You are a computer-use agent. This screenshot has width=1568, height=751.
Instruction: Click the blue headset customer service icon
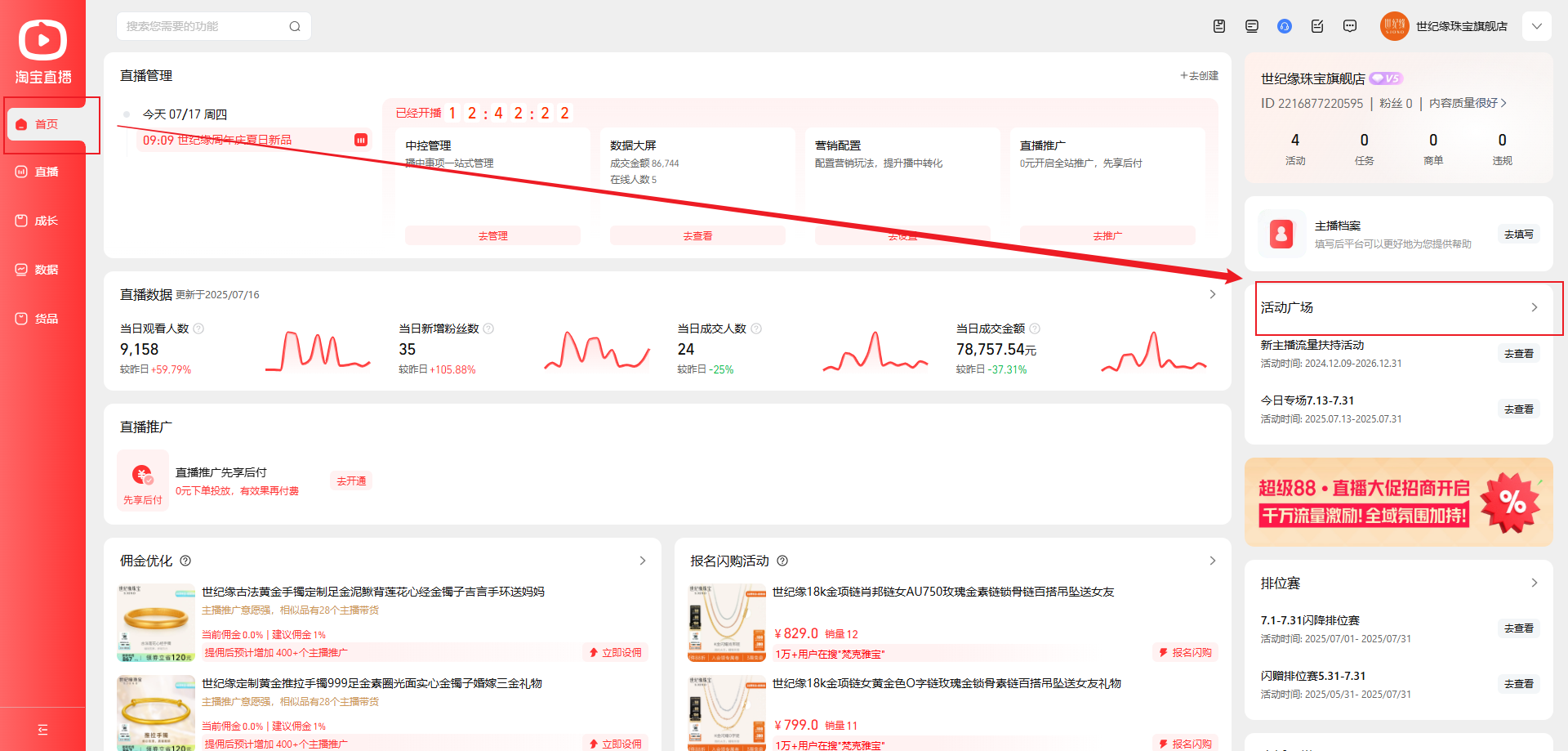pyautogui.click(x=1285, y=26)
